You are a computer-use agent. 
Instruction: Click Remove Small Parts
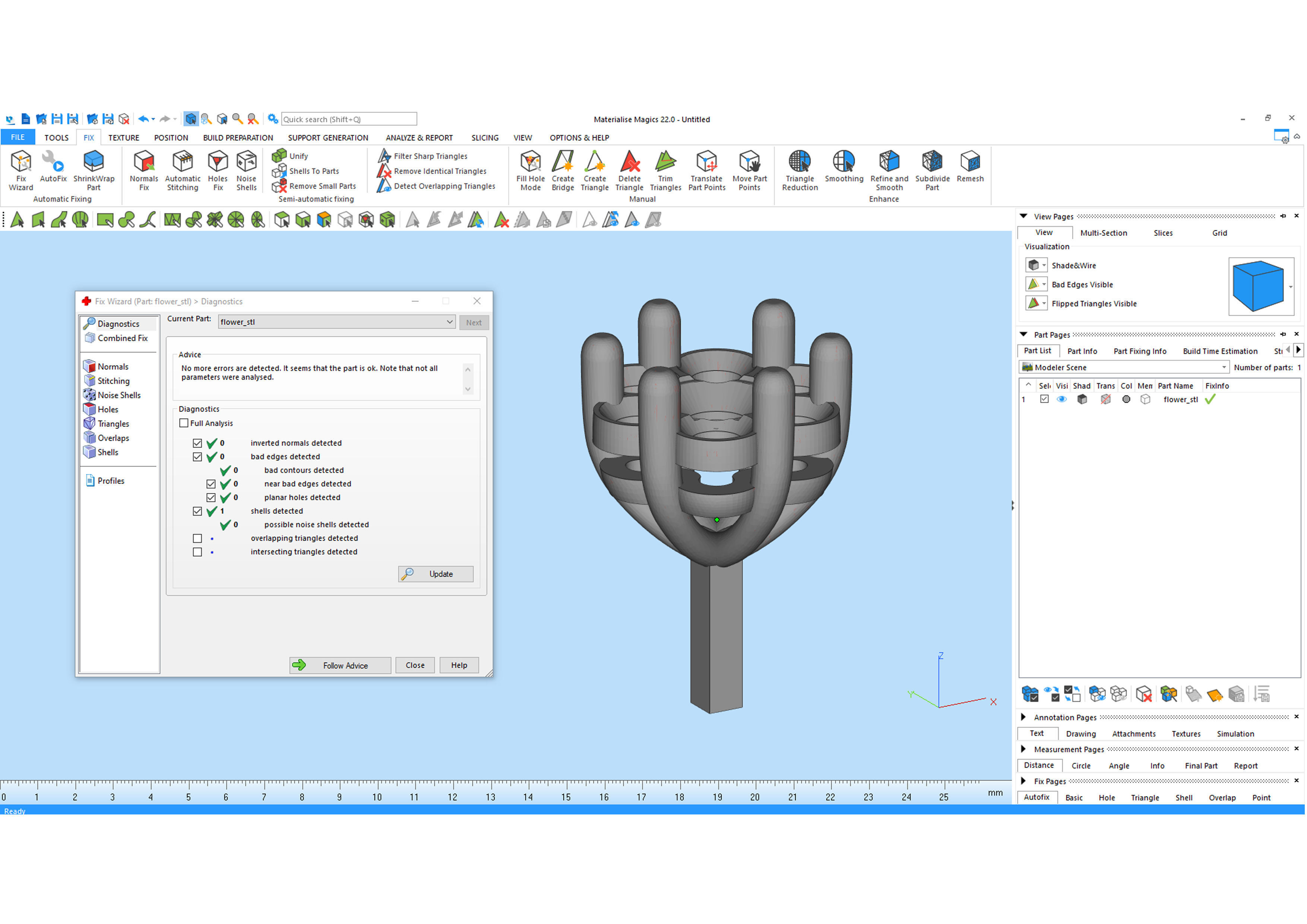pos(314,186)
